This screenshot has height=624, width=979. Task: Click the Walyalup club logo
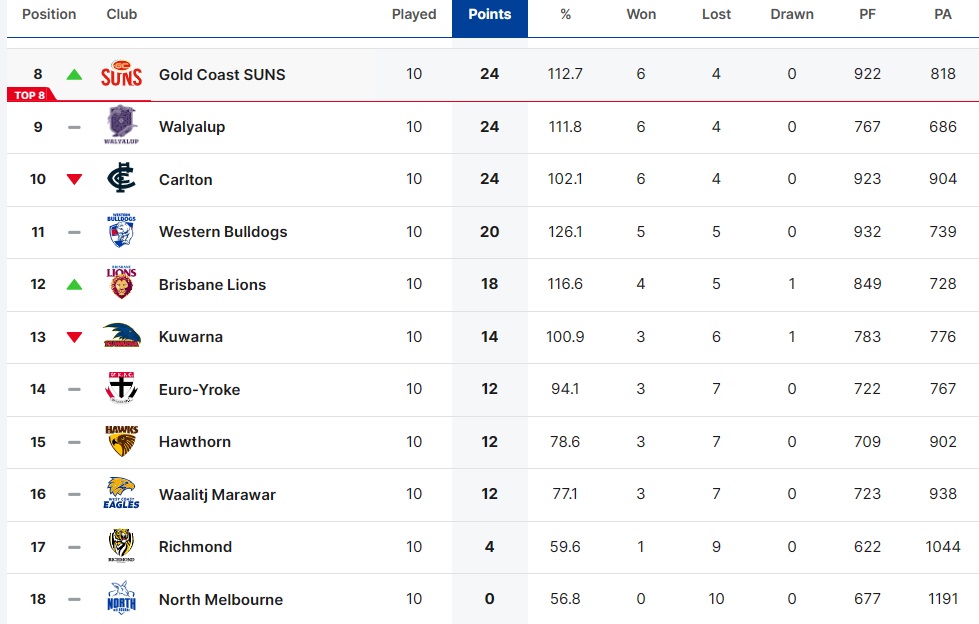[121, 126]
